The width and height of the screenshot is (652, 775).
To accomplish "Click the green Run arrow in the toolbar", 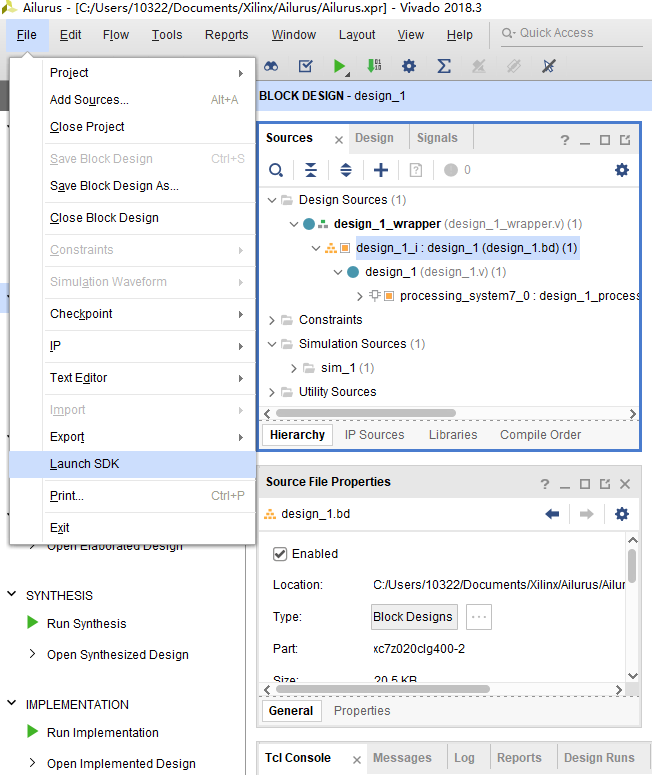I will tap(339, 66).
